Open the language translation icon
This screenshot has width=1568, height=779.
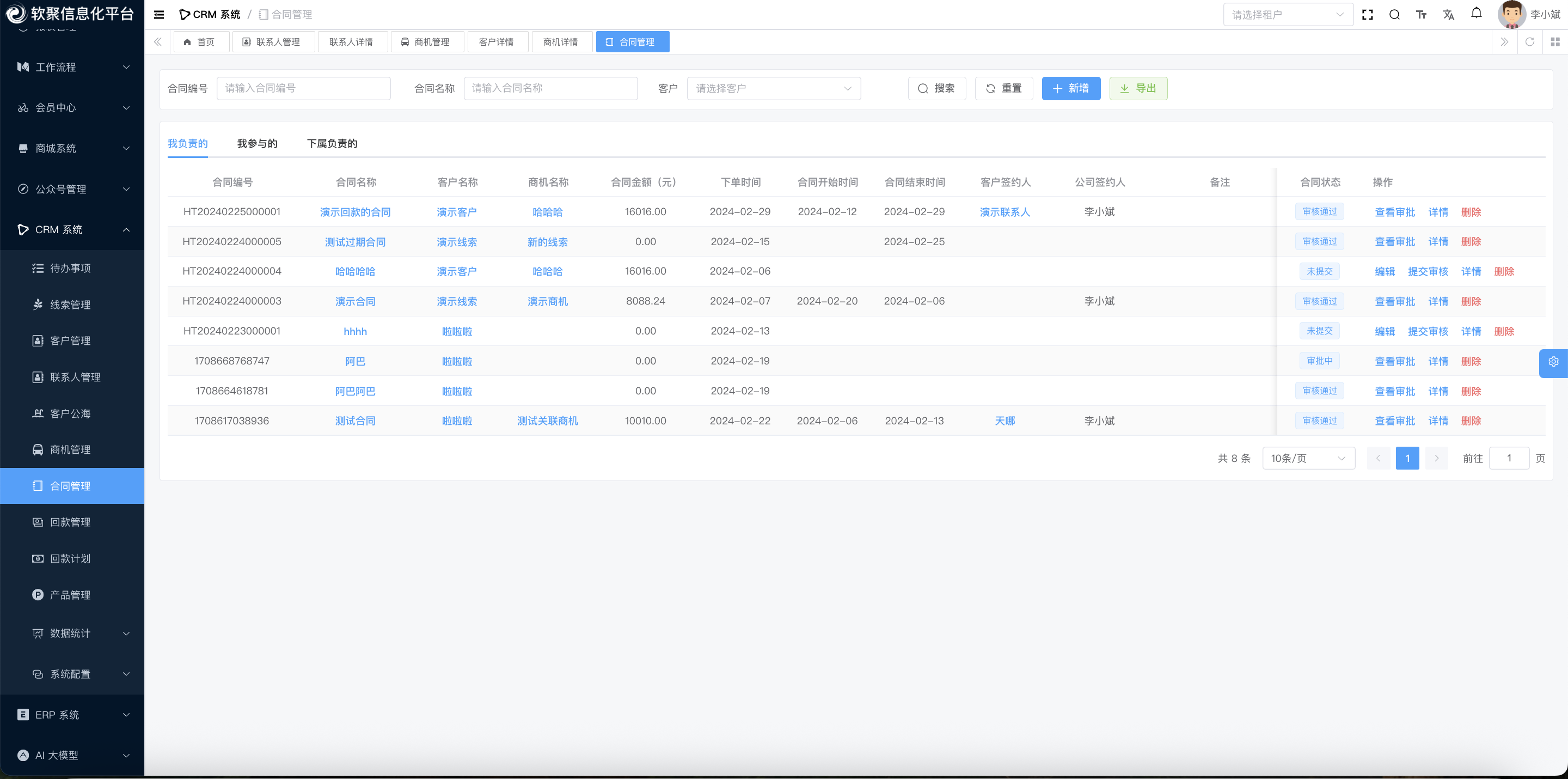[x=1448, y=15]
